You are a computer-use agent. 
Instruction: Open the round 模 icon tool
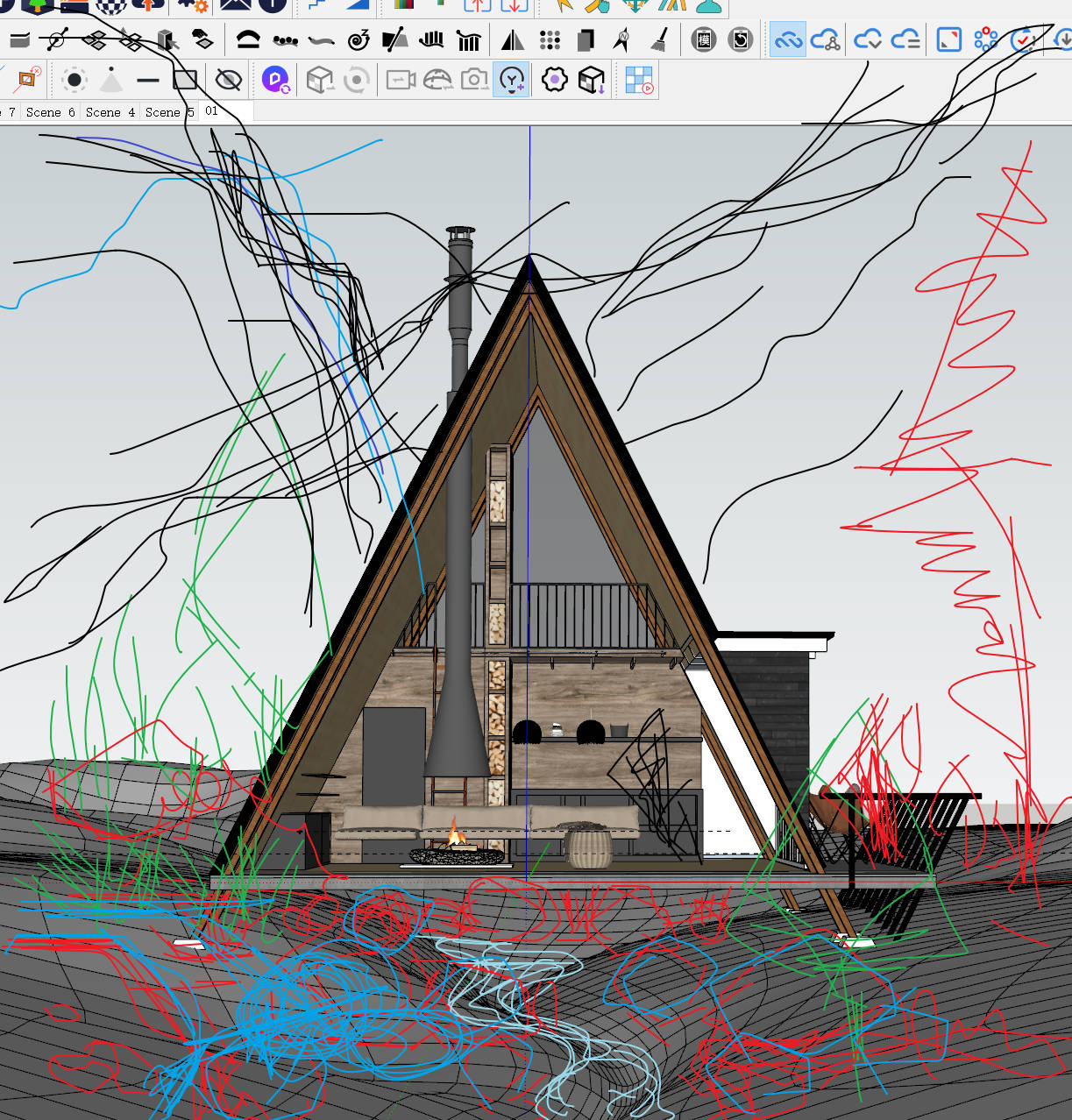pyautogui.click(x=703, y=40)
